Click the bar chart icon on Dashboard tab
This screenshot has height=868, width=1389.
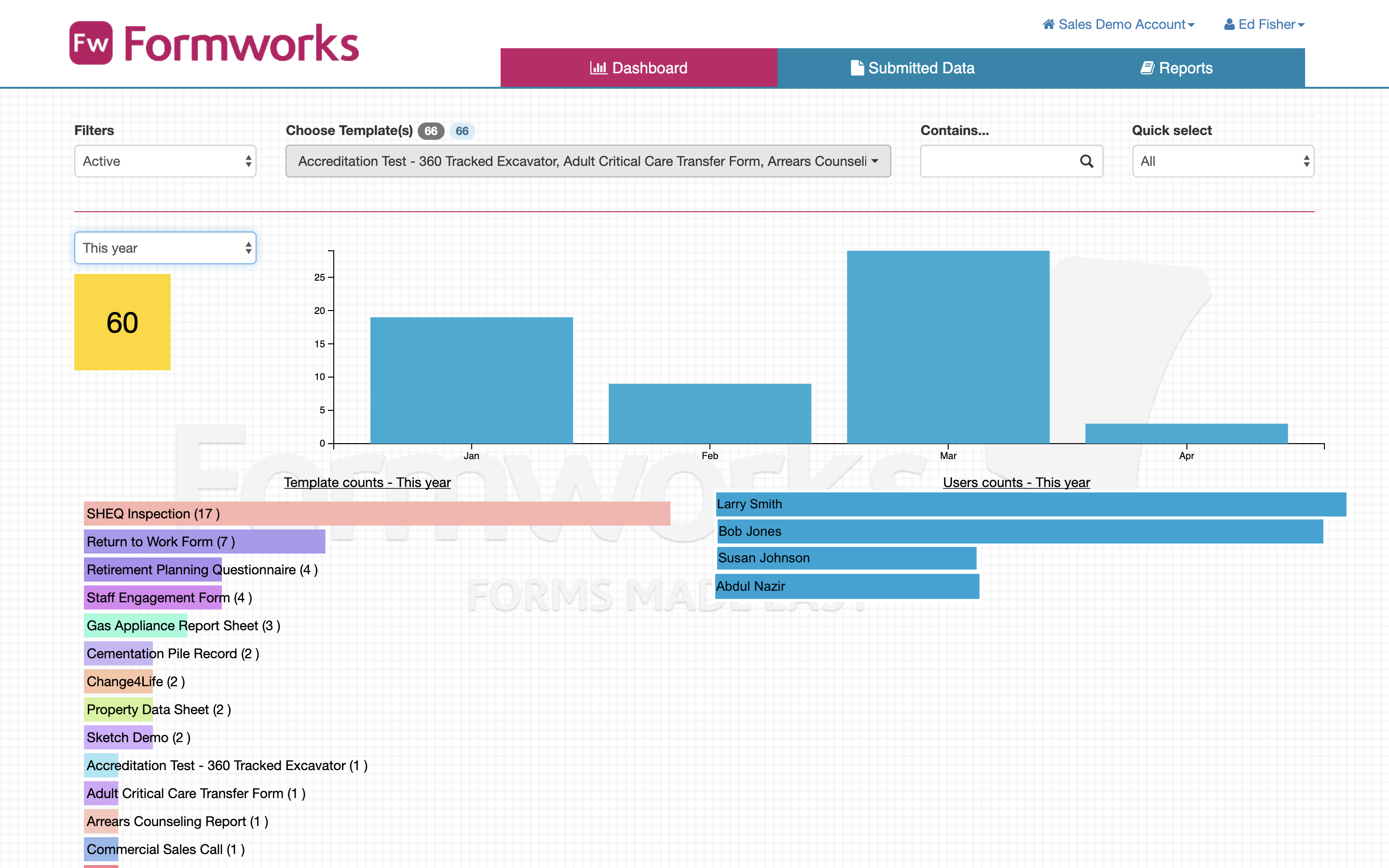point(598,68)
